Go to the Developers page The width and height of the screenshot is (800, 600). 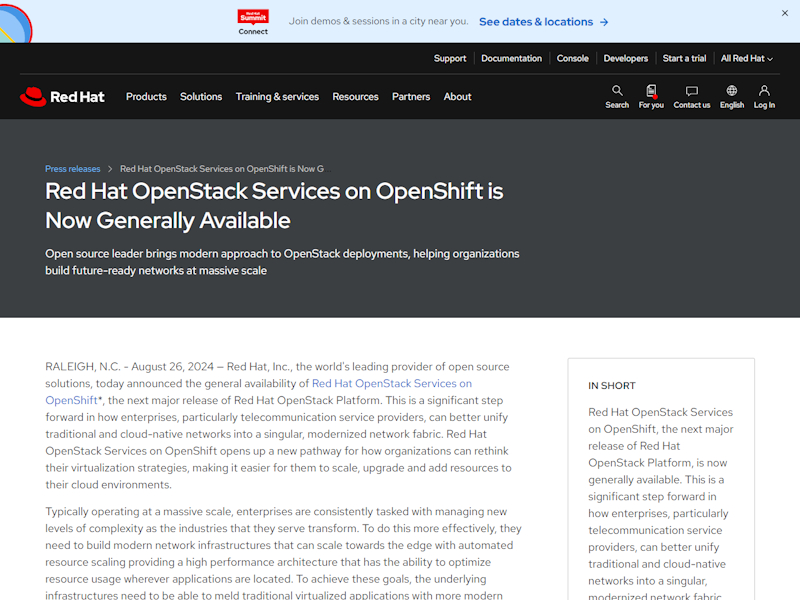(626, 58)
